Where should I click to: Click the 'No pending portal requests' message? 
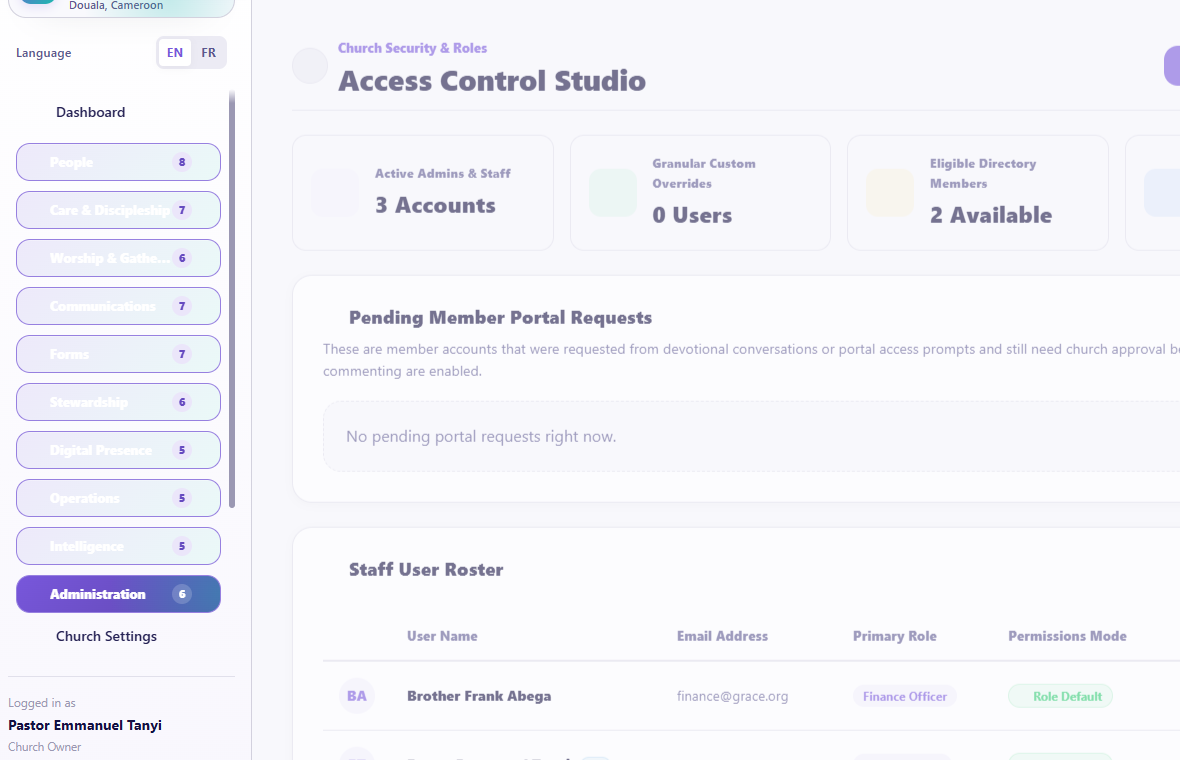click(x=481, y=436)
